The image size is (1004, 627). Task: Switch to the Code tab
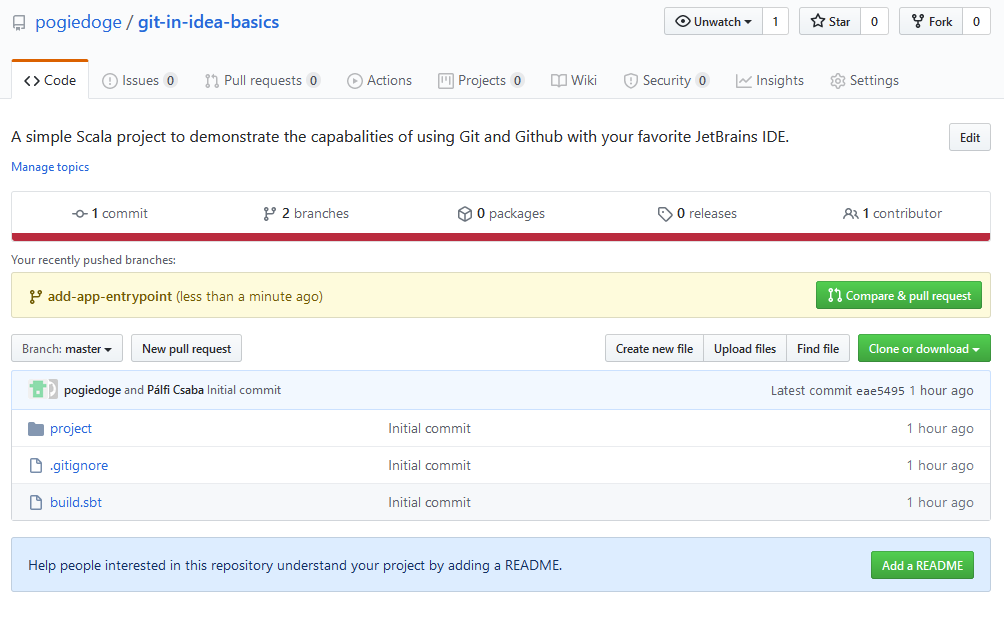click(50, 80)
